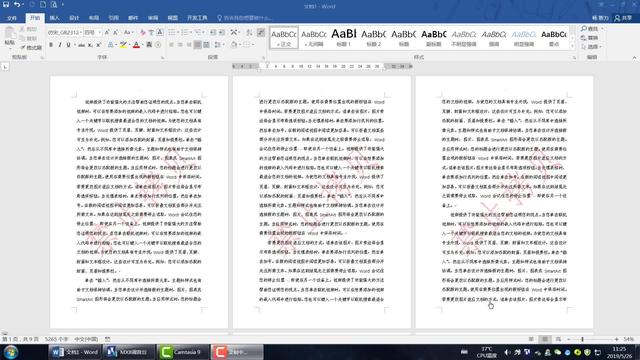Apply the Heading 2 style

pos(373,38)
